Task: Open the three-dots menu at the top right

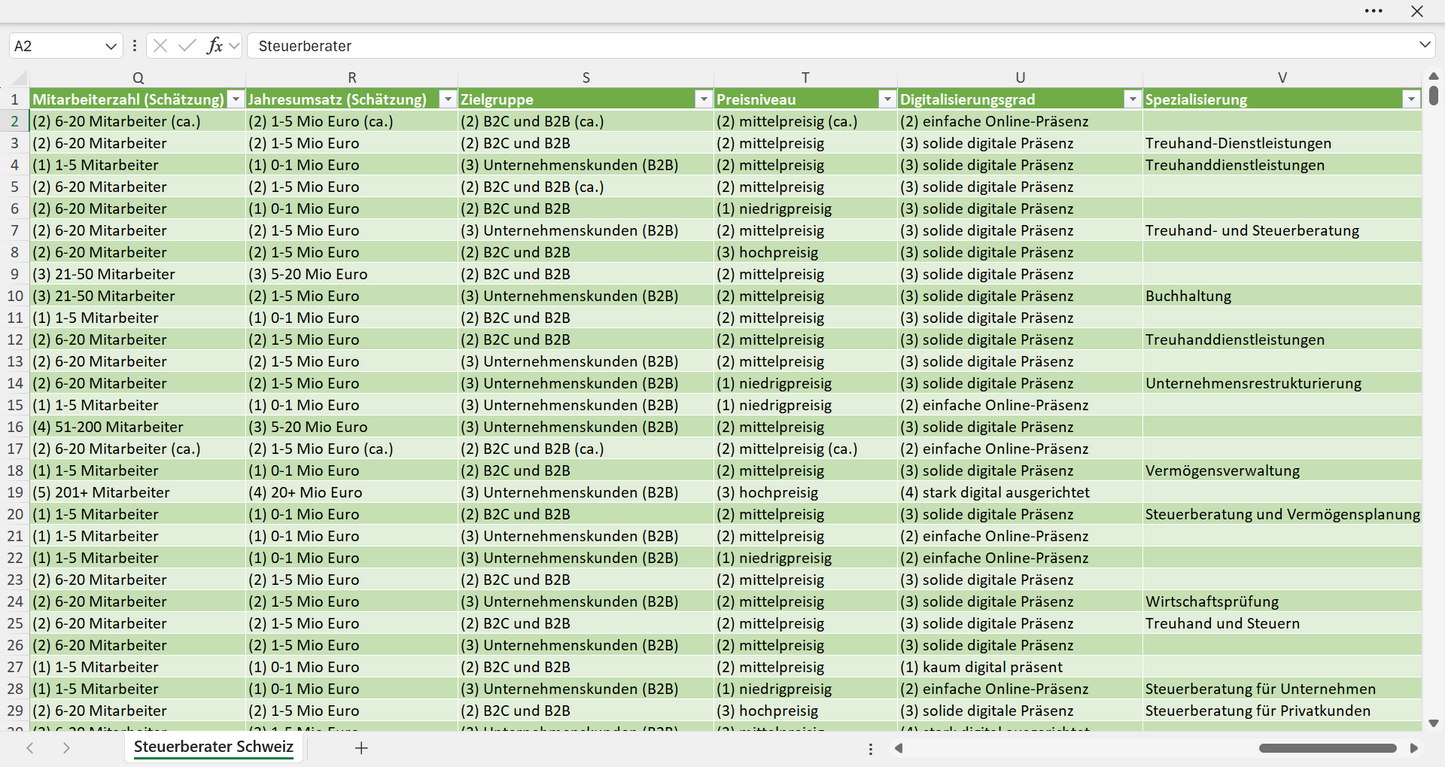Action: pos(1374,11)
